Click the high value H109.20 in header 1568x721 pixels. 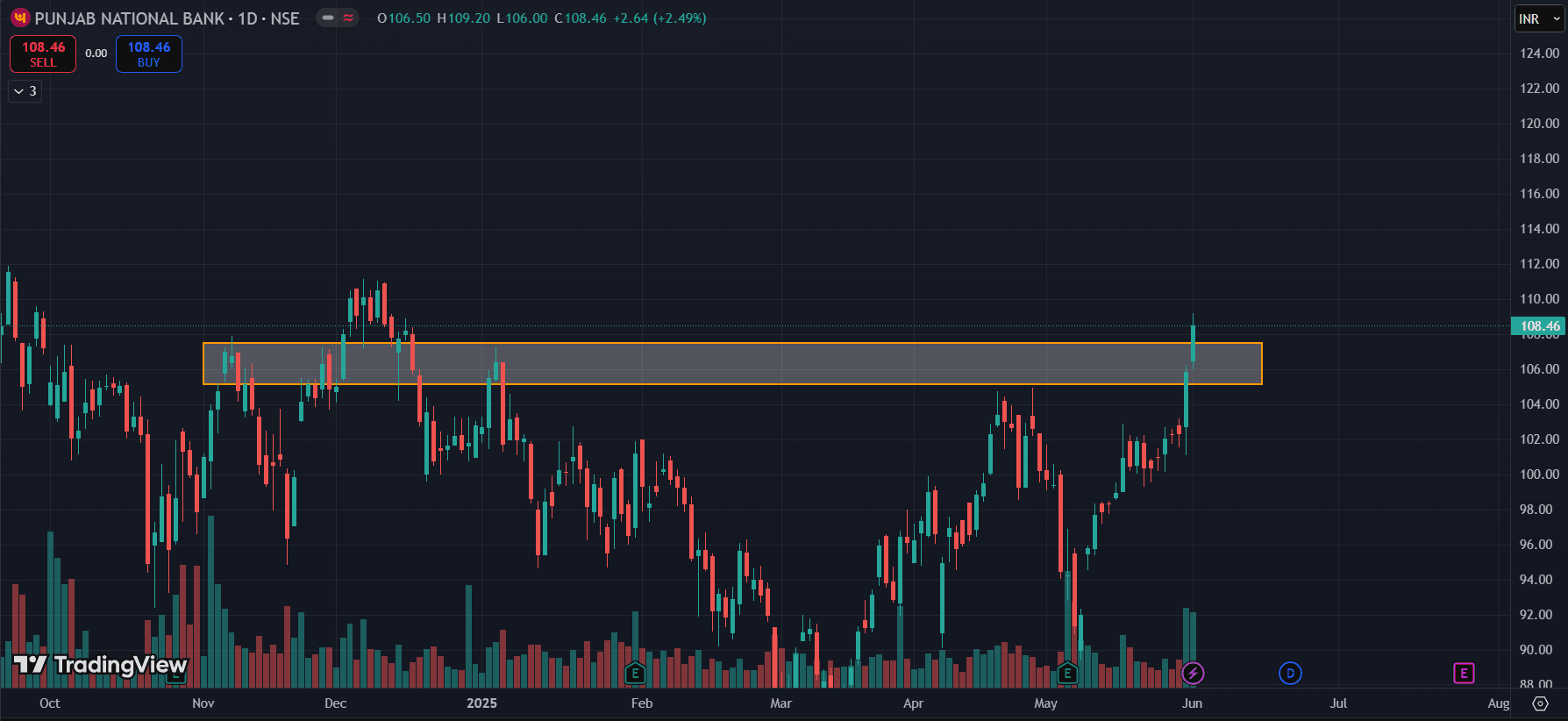tap(464, 18)
